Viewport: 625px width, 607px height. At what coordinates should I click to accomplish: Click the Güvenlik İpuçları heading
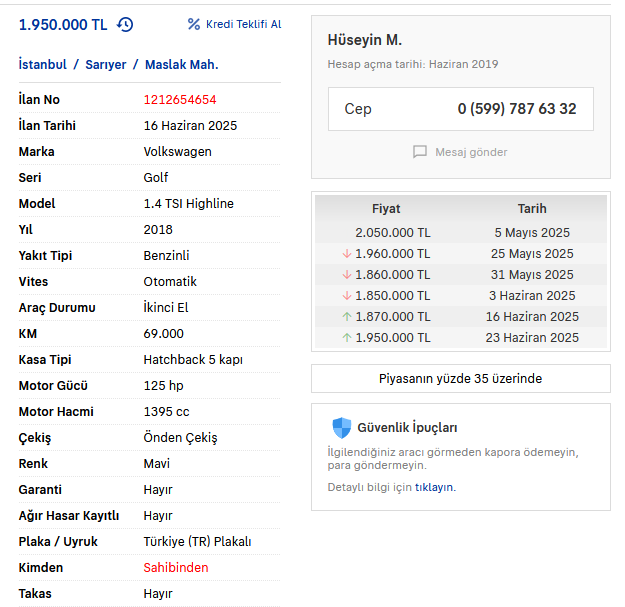point(407,428)
